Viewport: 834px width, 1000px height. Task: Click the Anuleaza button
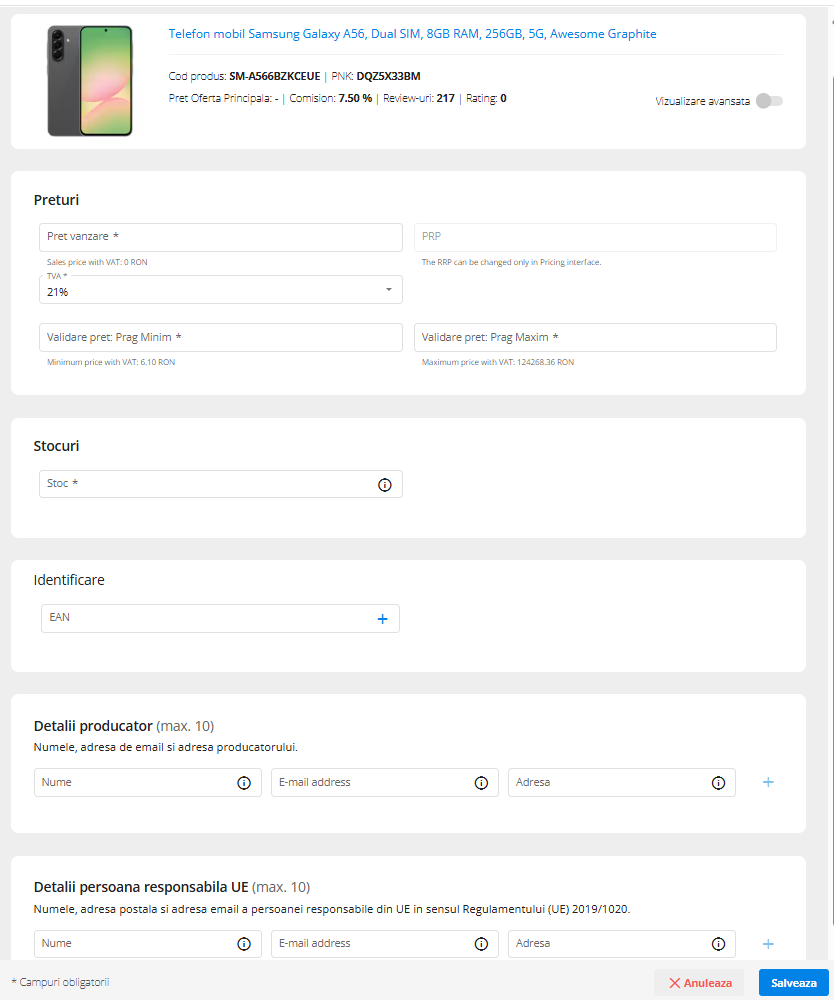click(x=699, y=983)
